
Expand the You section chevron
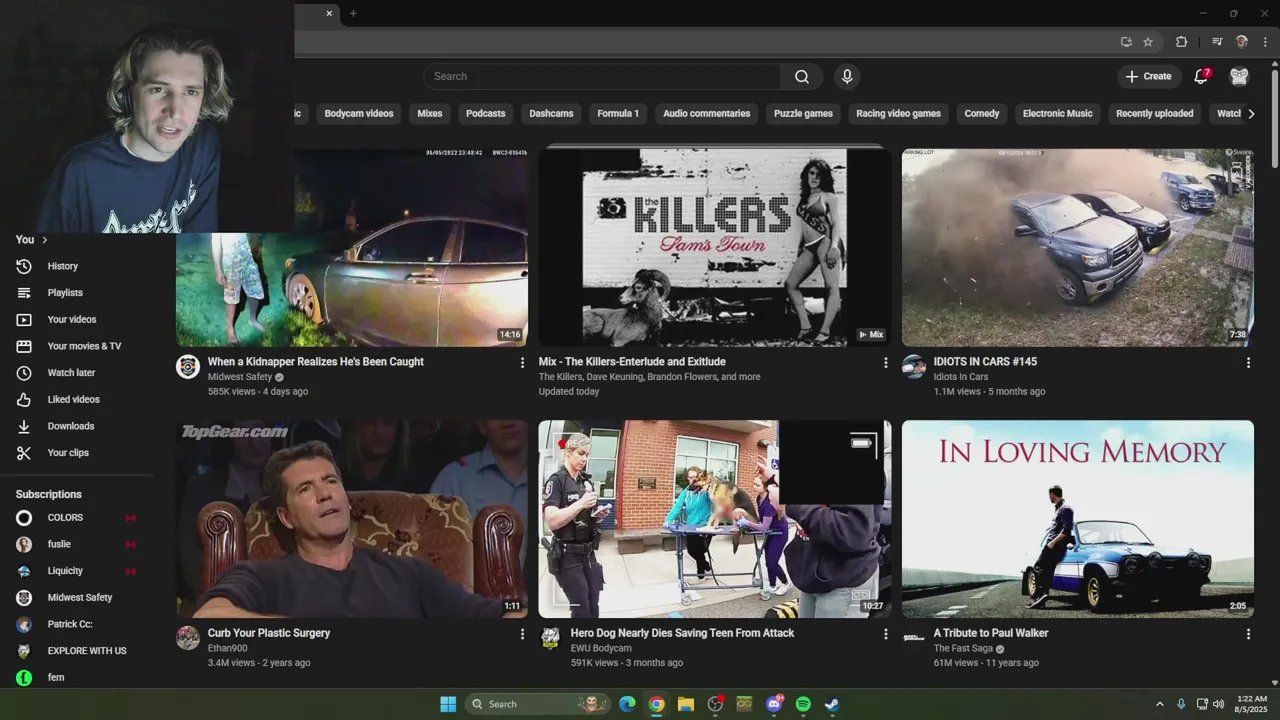coord(44,240)
